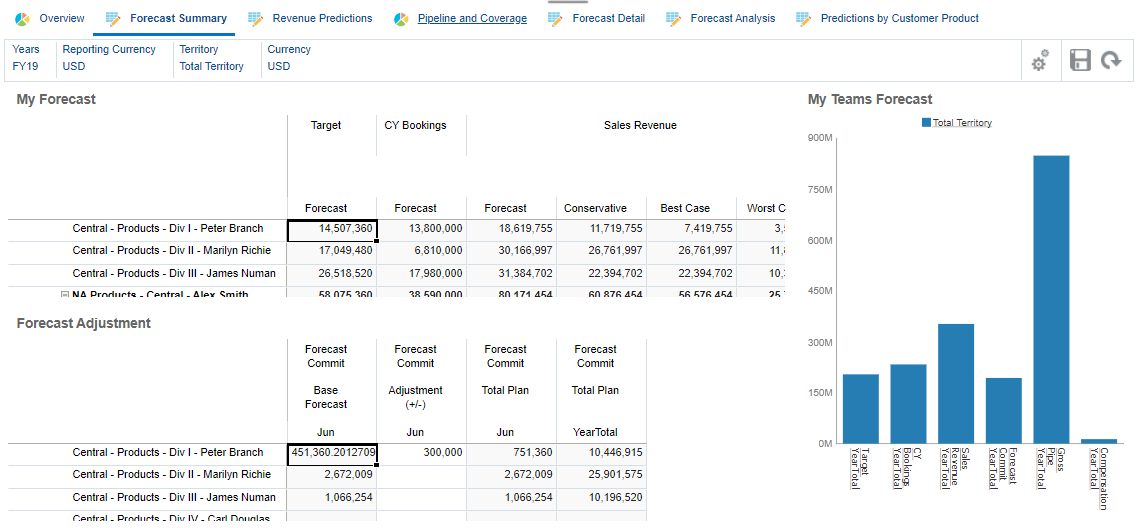
Task: Click the Overview tab pie-chart icon
Action: pos(22,19)
